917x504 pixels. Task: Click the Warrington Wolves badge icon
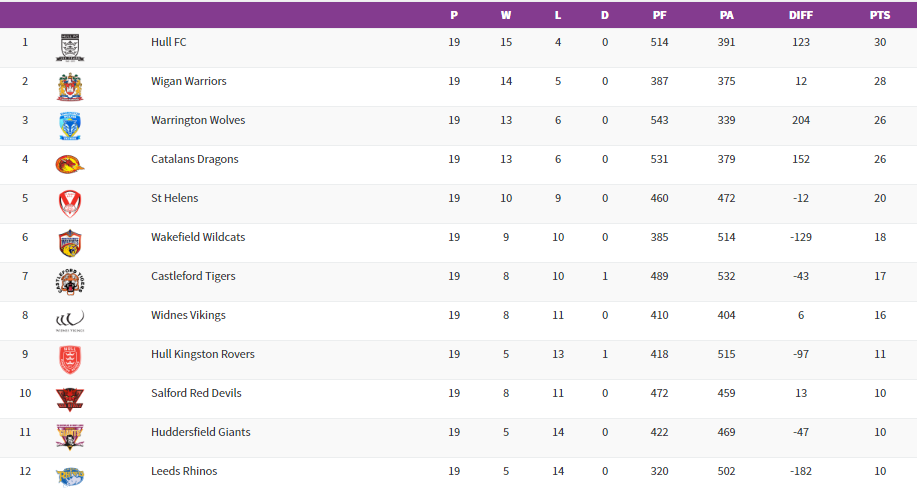(x=70, y=126)
